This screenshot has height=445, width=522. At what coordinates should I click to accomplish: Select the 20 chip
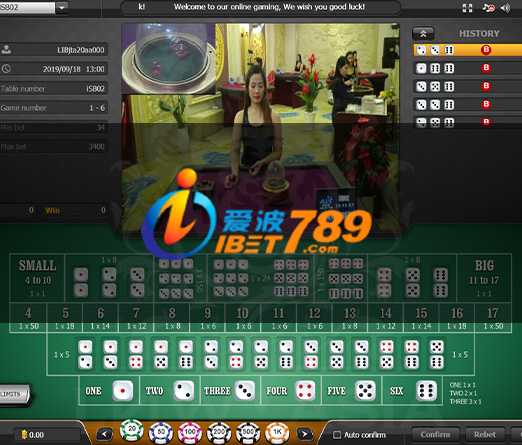(x=132, y=431)
